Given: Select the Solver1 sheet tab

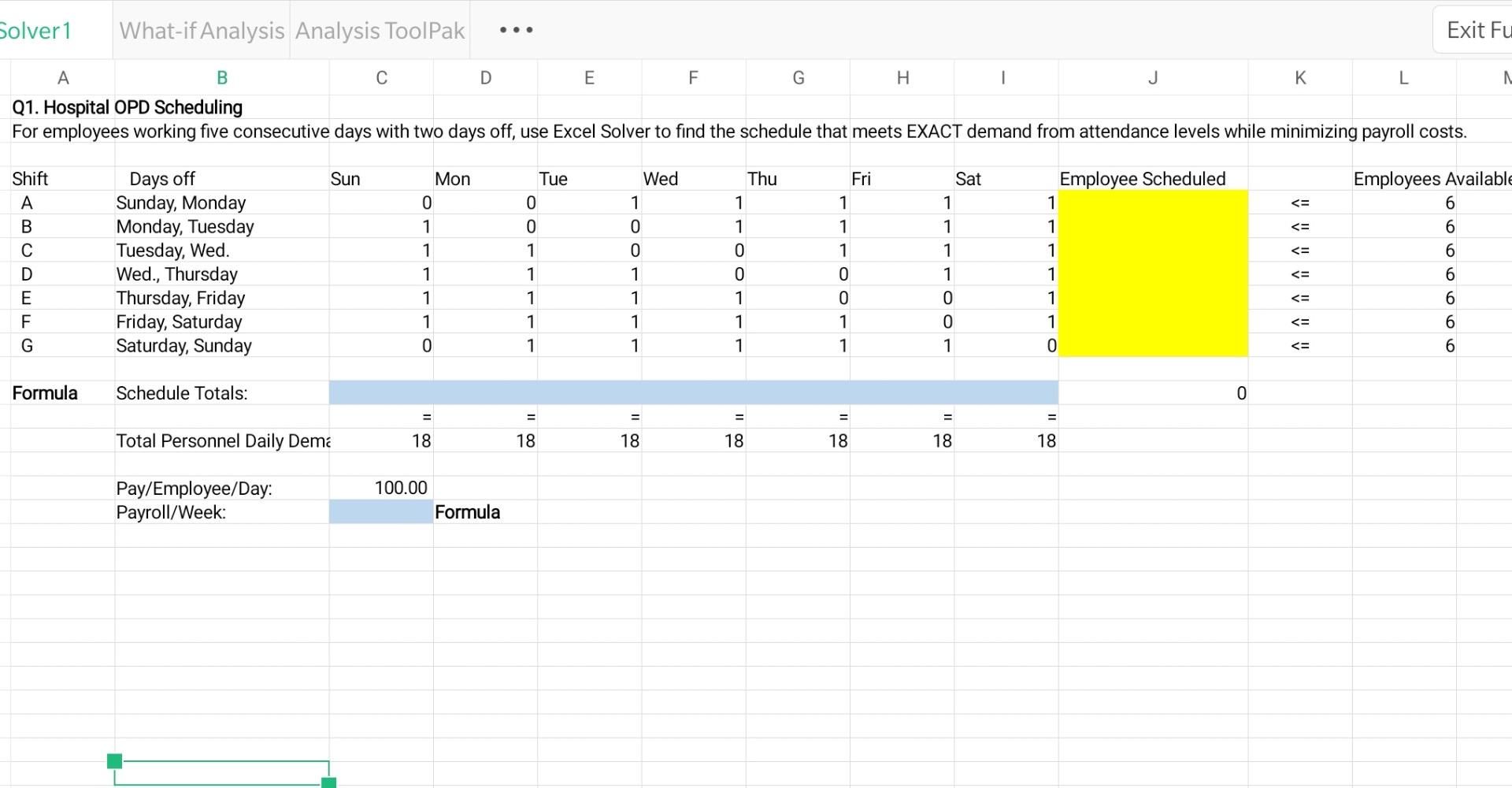Looking at the screenshot, I should click(37, 30).
